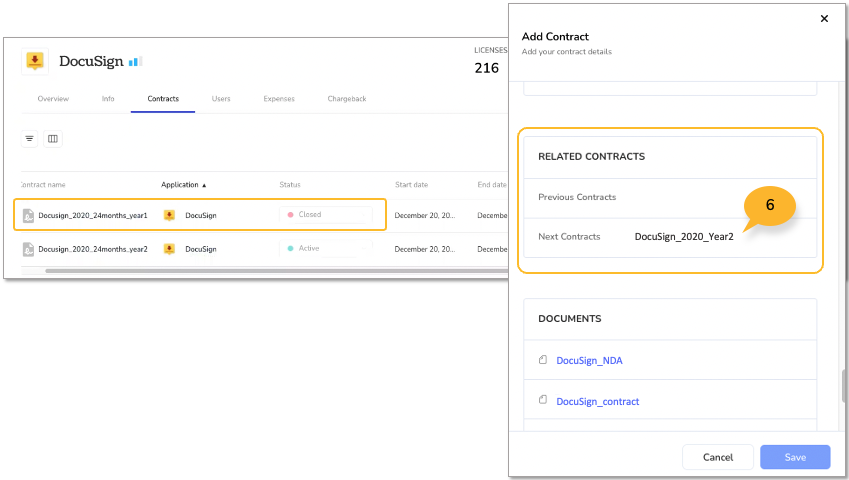Click the Cancel button

[x=717, y=457]
